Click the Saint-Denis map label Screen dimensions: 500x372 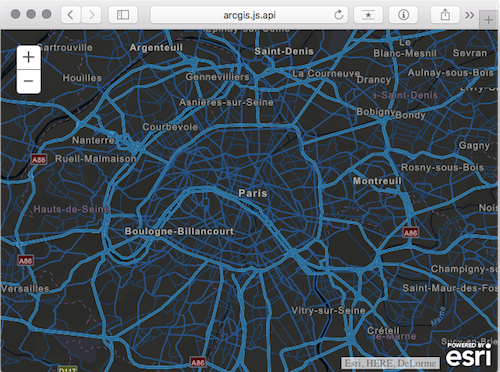(x=284, y=51)
